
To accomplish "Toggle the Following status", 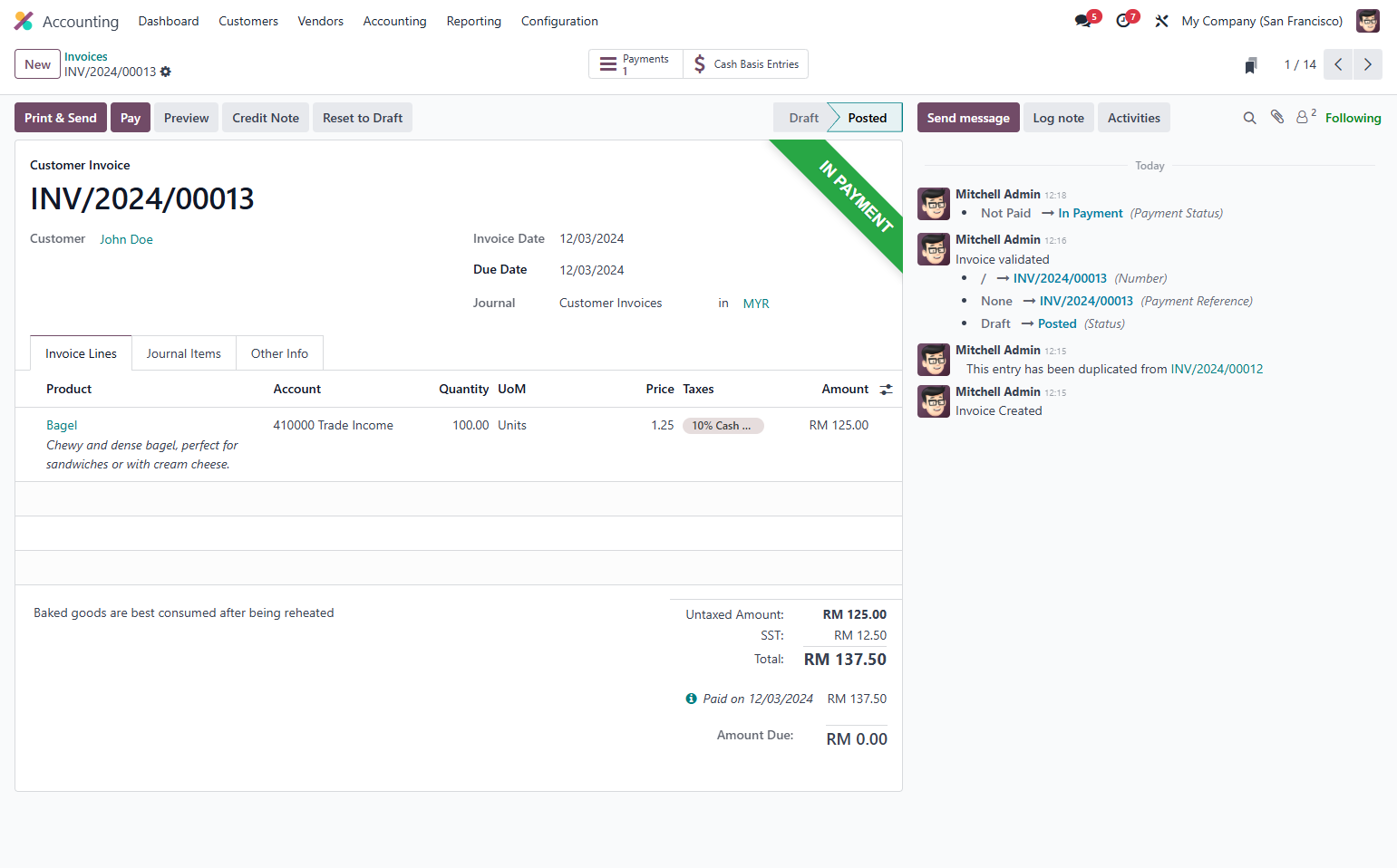I will tap(1353, 118).
